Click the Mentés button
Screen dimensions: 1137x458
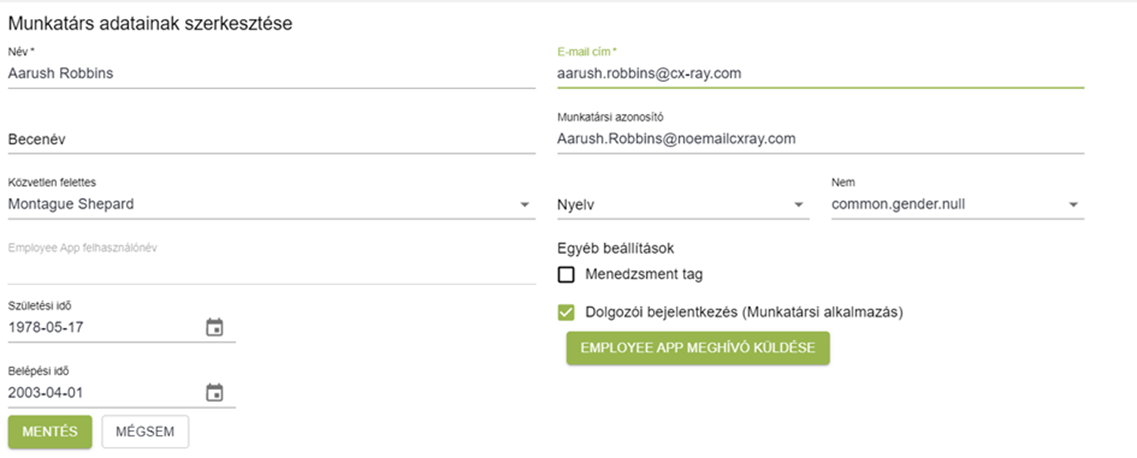pyautogui.click(x=50, y=431)
